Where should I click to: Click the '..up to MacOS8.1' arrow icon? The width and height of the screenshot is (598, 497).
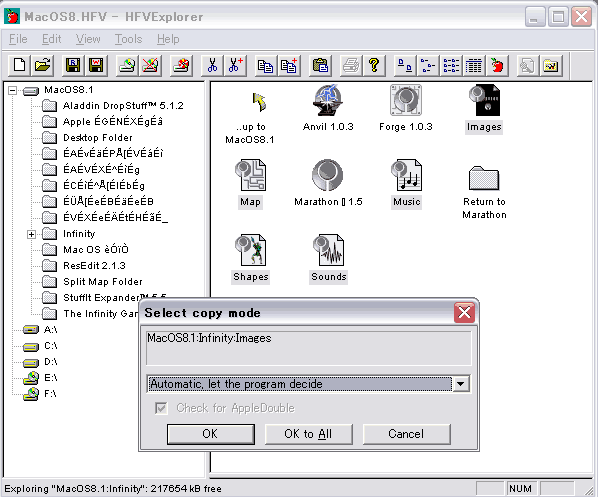259,102
